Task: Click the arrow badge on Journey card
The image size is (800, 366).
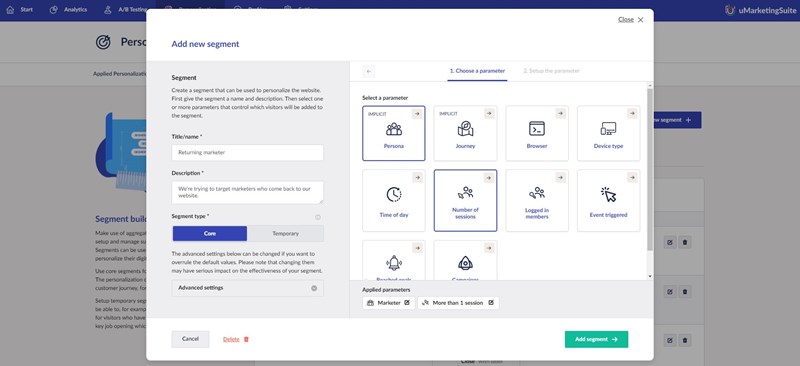Action: 489,113
